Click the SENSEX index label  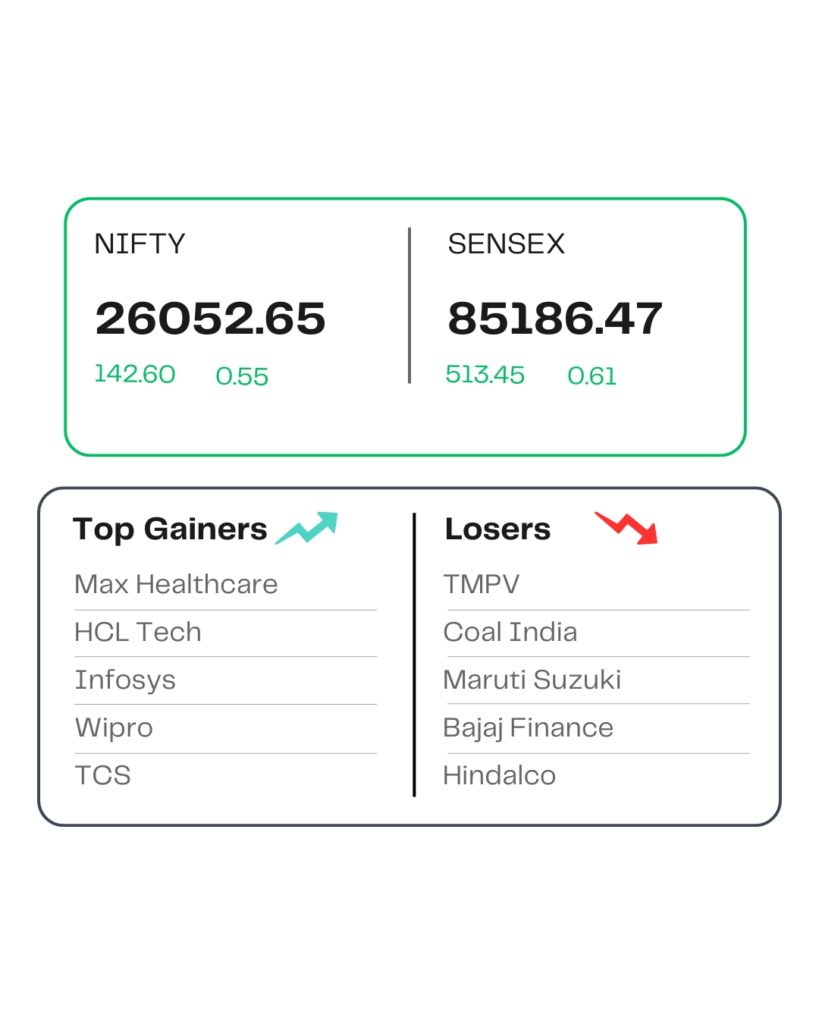[506, 244]
